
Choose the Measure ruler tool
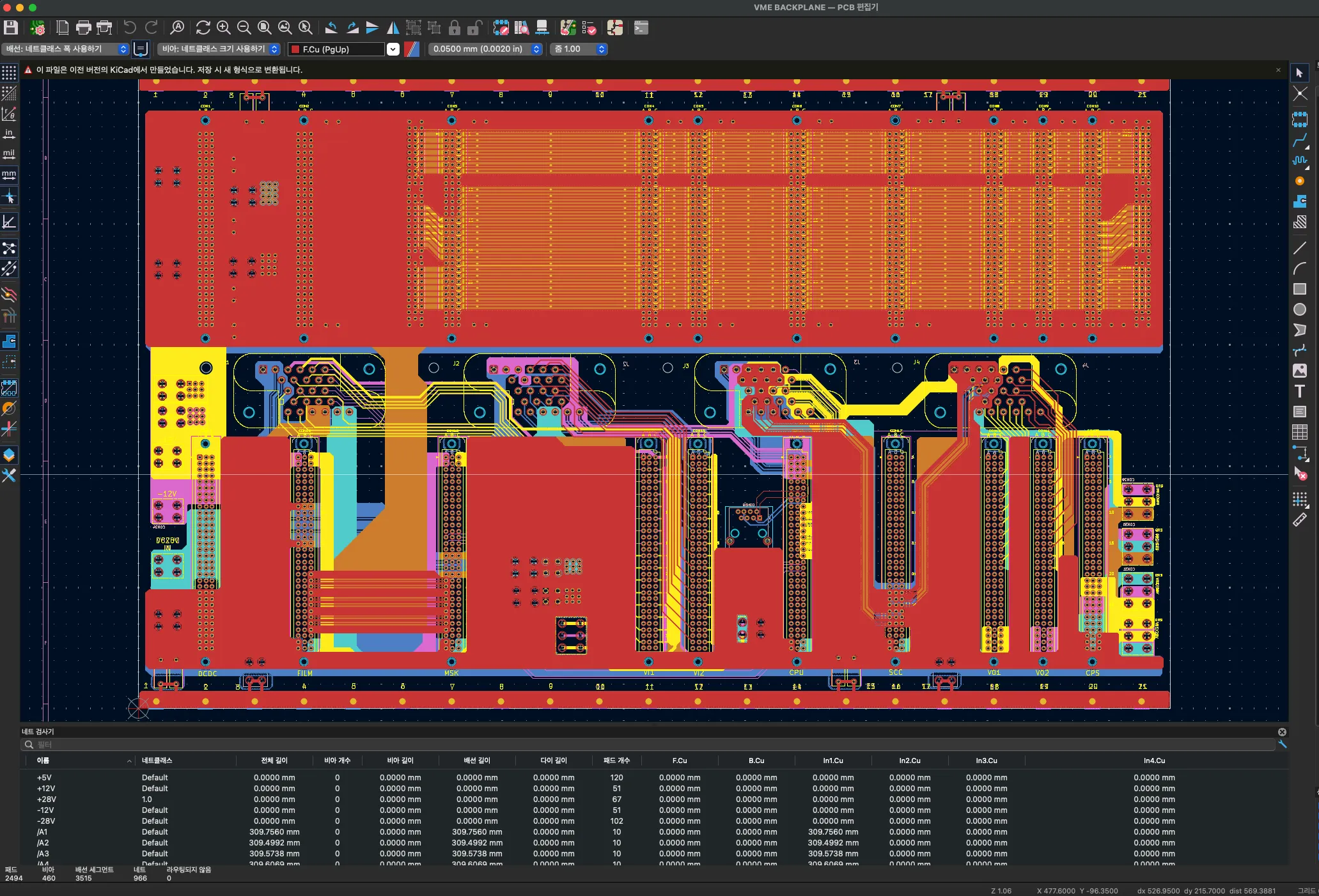[1299, 520]
